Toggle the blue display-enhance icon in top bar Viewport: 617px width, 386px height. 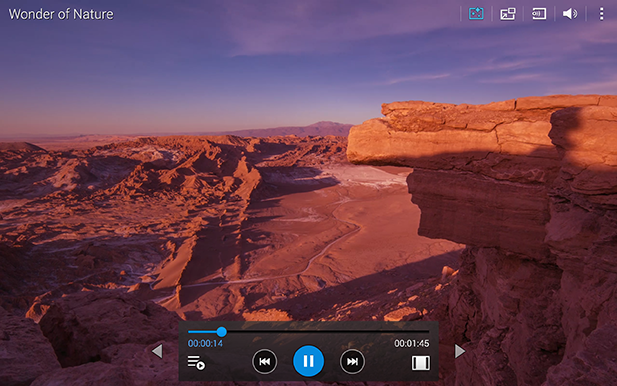(476, 14)
